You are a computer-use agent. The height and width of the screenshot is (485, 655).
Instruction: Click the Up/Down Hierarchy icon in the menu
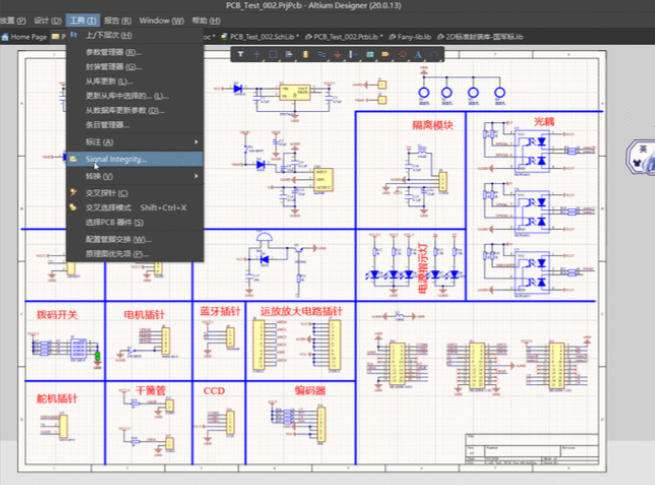click(x=74, y=35)
